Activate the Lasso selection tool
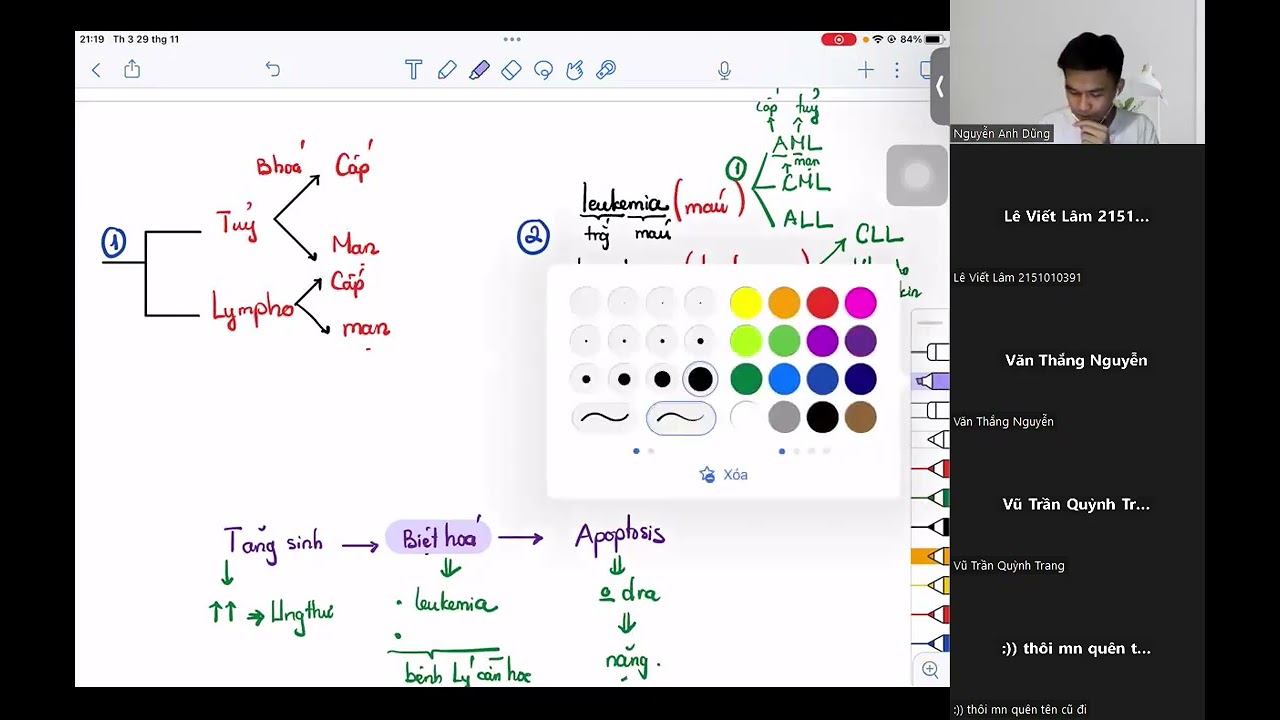1280x720 pixels. coord(543,70)
